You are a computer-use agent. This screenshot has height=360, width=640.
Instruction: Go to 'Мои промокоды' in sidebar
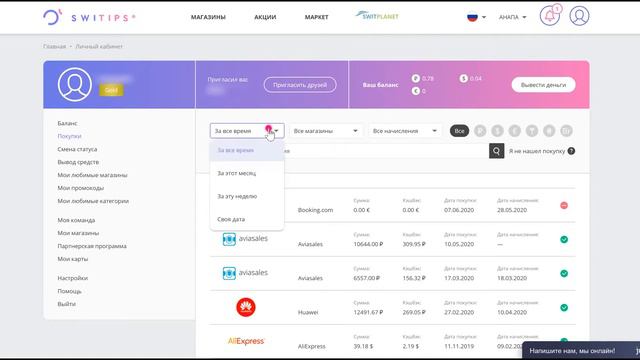(80, 188)
